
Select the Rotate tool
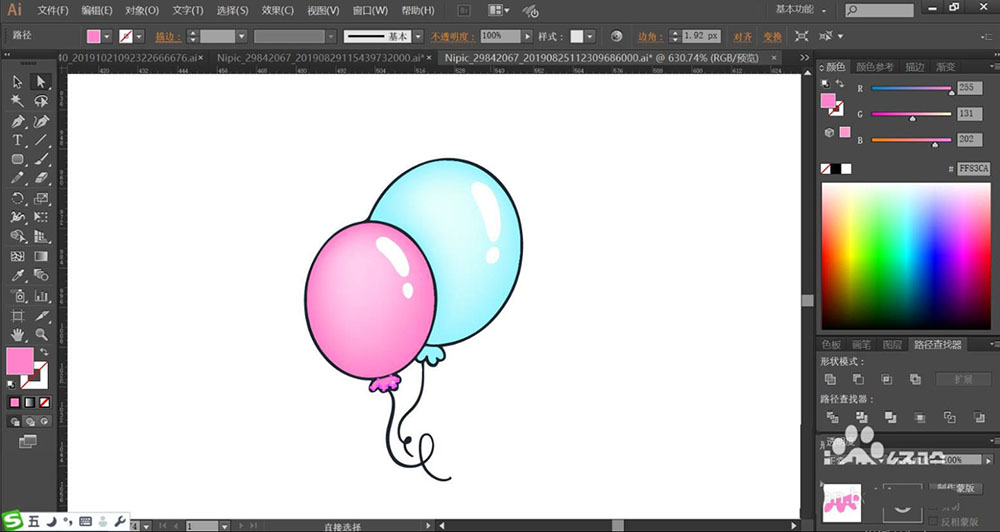(x=17, y=198)
